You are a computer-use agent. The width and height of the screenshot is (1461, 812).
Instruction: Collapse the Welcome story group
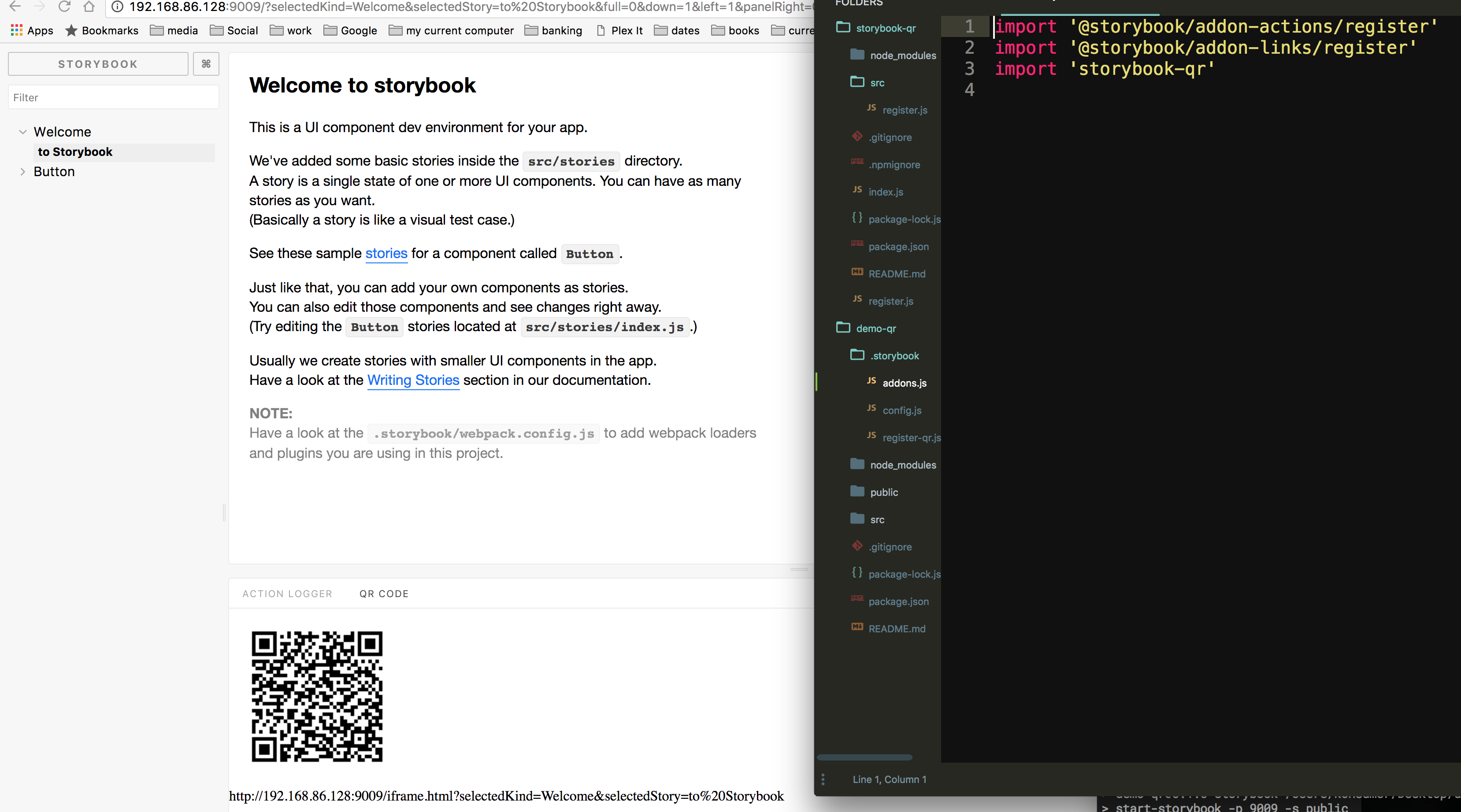[x=22, y=132]
